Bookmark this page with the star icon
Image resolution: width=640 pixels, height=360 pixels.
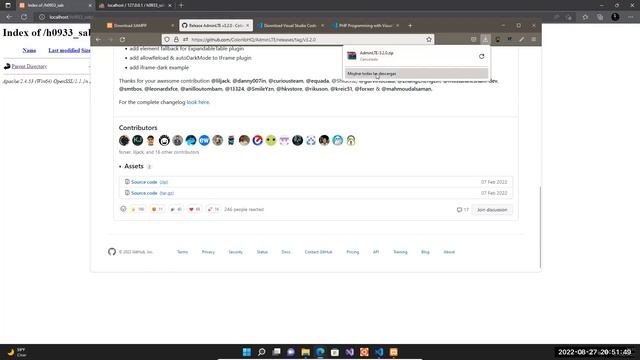click(x=429, y=40)
